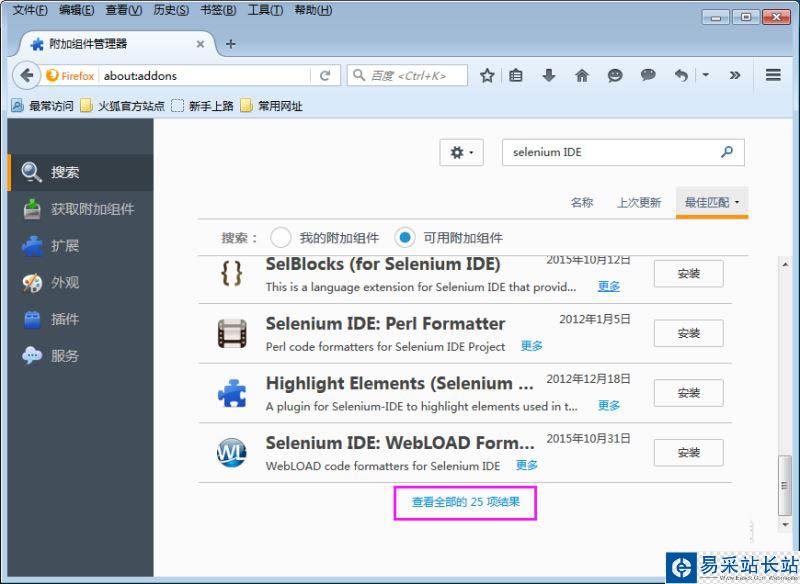Open the 最佳匹配 sort dropdown
Viewport: 800px width, 584px height.
point(712,202)
